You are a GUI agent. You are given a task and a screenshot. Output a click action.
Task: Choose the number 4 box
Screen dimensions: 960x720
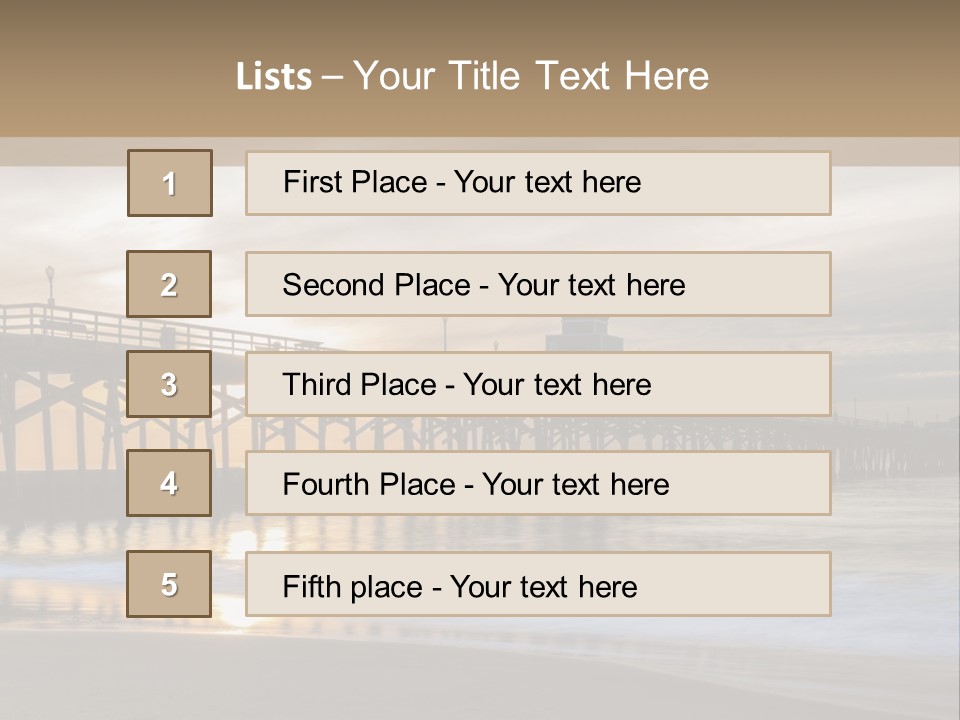point(169,483)
